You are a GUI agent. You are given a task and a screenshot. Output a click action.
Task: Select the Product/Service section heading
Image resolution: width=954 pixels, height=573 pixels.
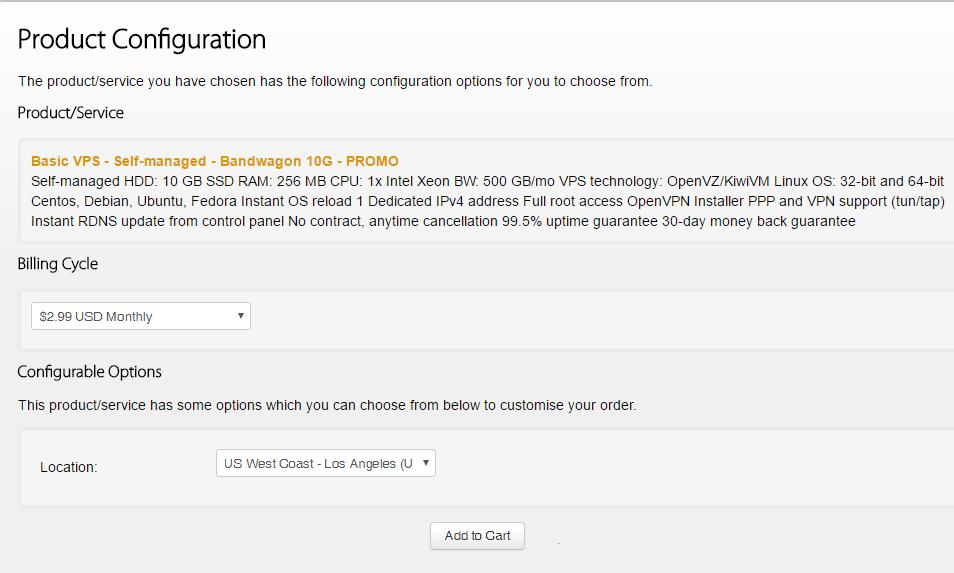click(x=71, y=113)
